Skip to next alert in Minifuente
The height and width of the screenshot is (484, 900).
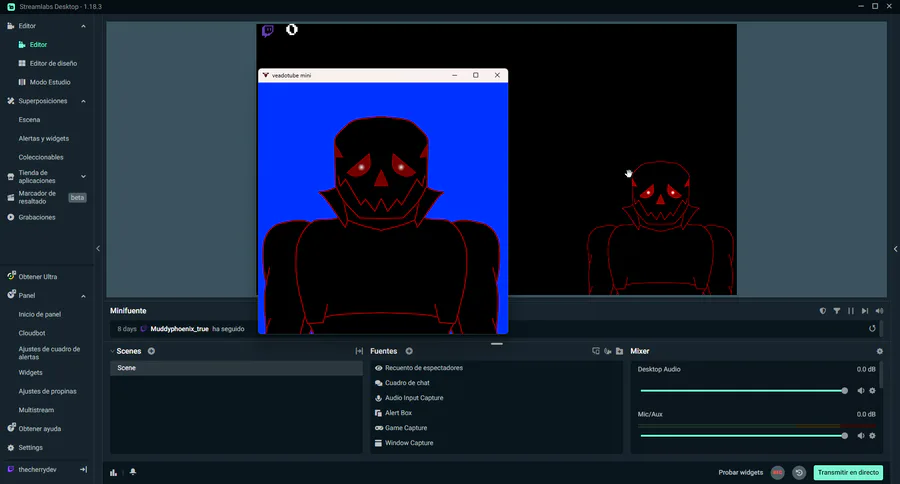click(865, 311)
